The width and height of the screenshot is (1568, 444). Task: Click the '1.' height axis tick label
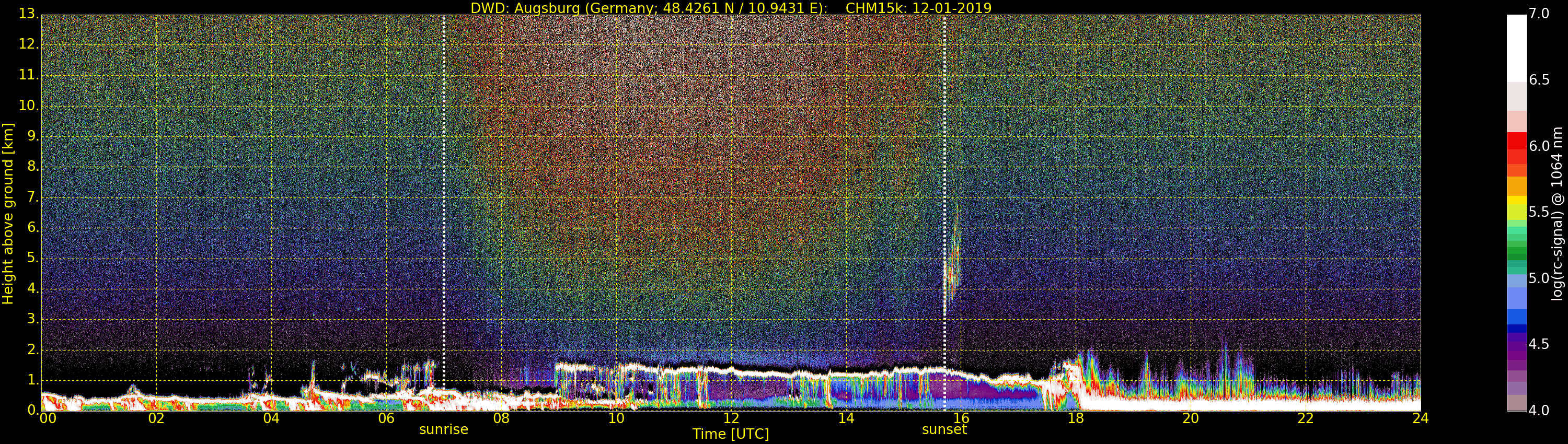[x=33, y=380]
